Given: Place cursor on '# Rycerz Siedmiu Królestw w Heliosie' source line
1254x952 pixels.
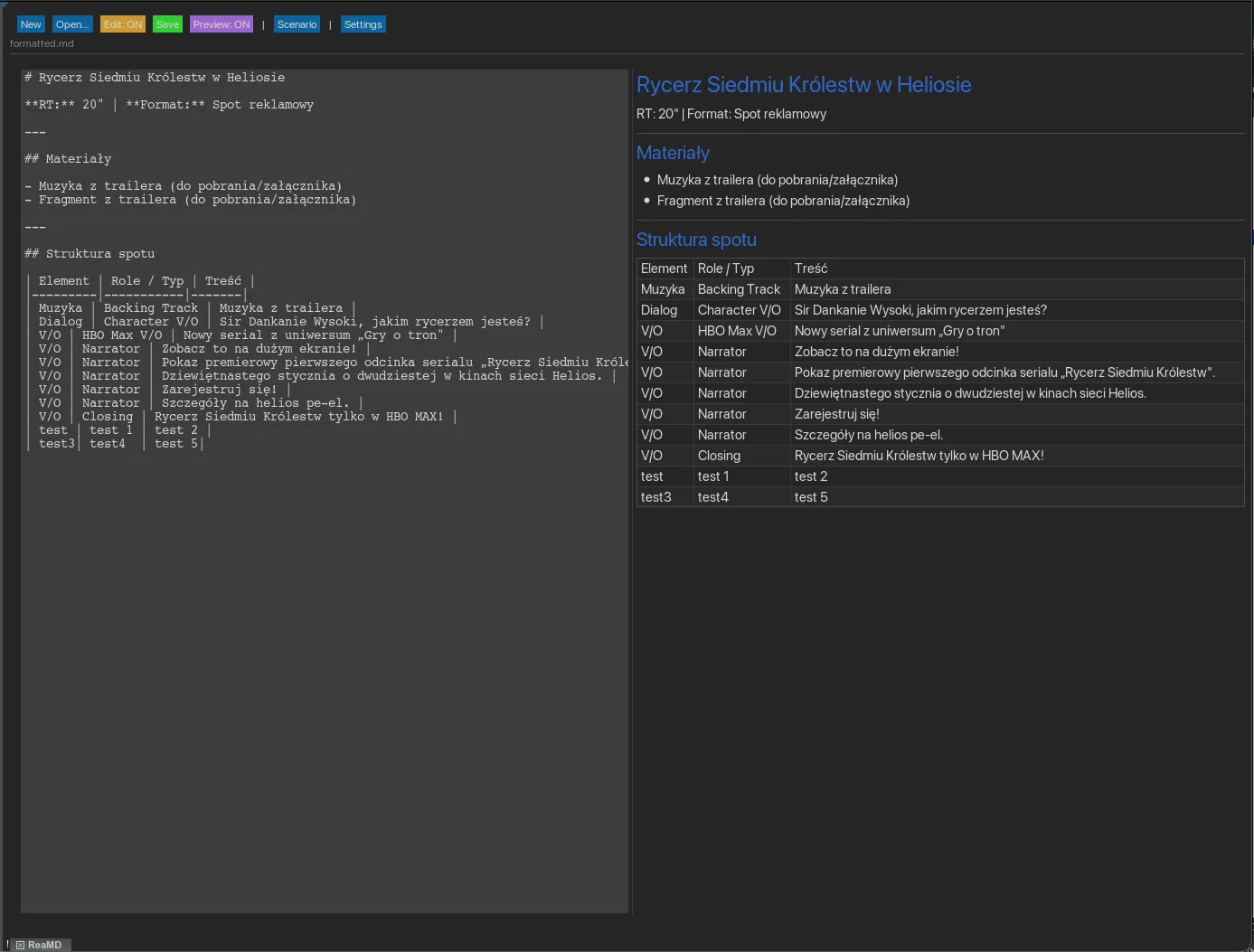Looking at the screenshot, I should point(155,78).
